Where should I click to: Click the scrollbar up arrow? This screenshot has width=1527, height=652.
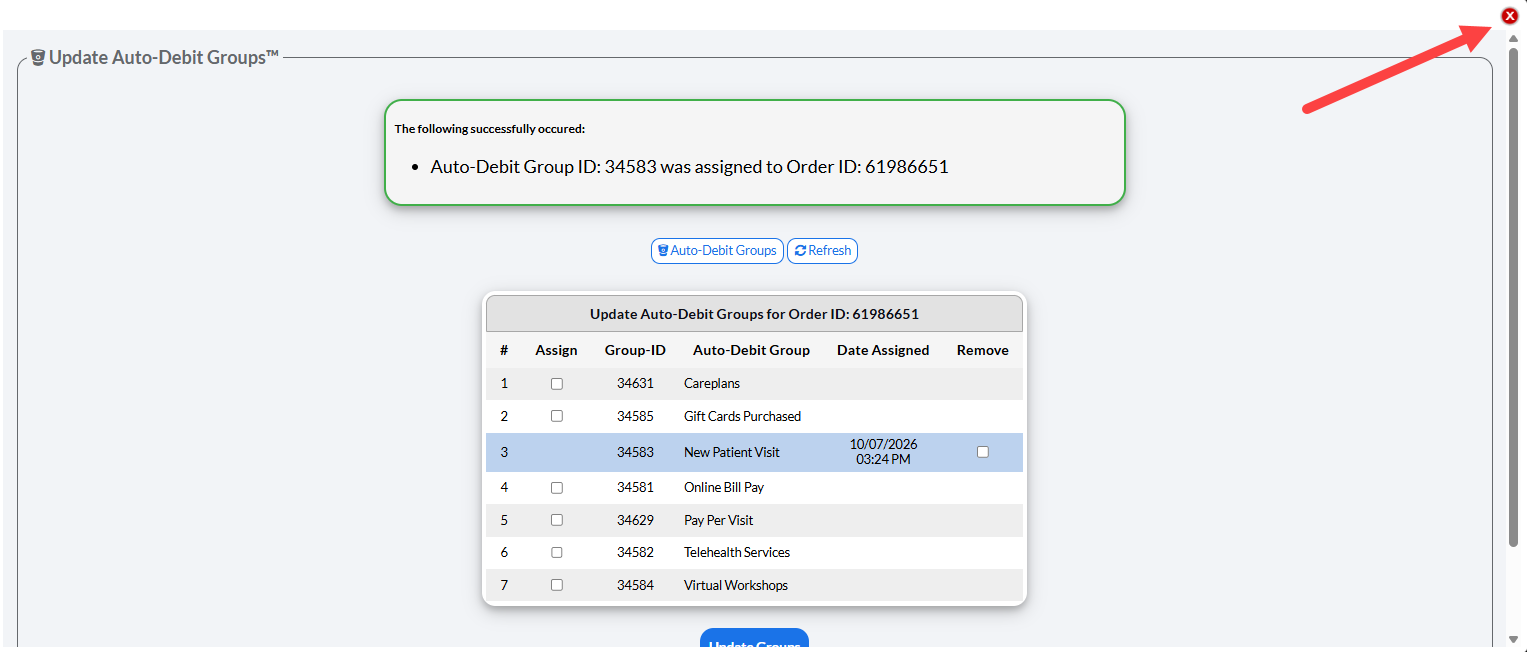[x=1513, y=38]
